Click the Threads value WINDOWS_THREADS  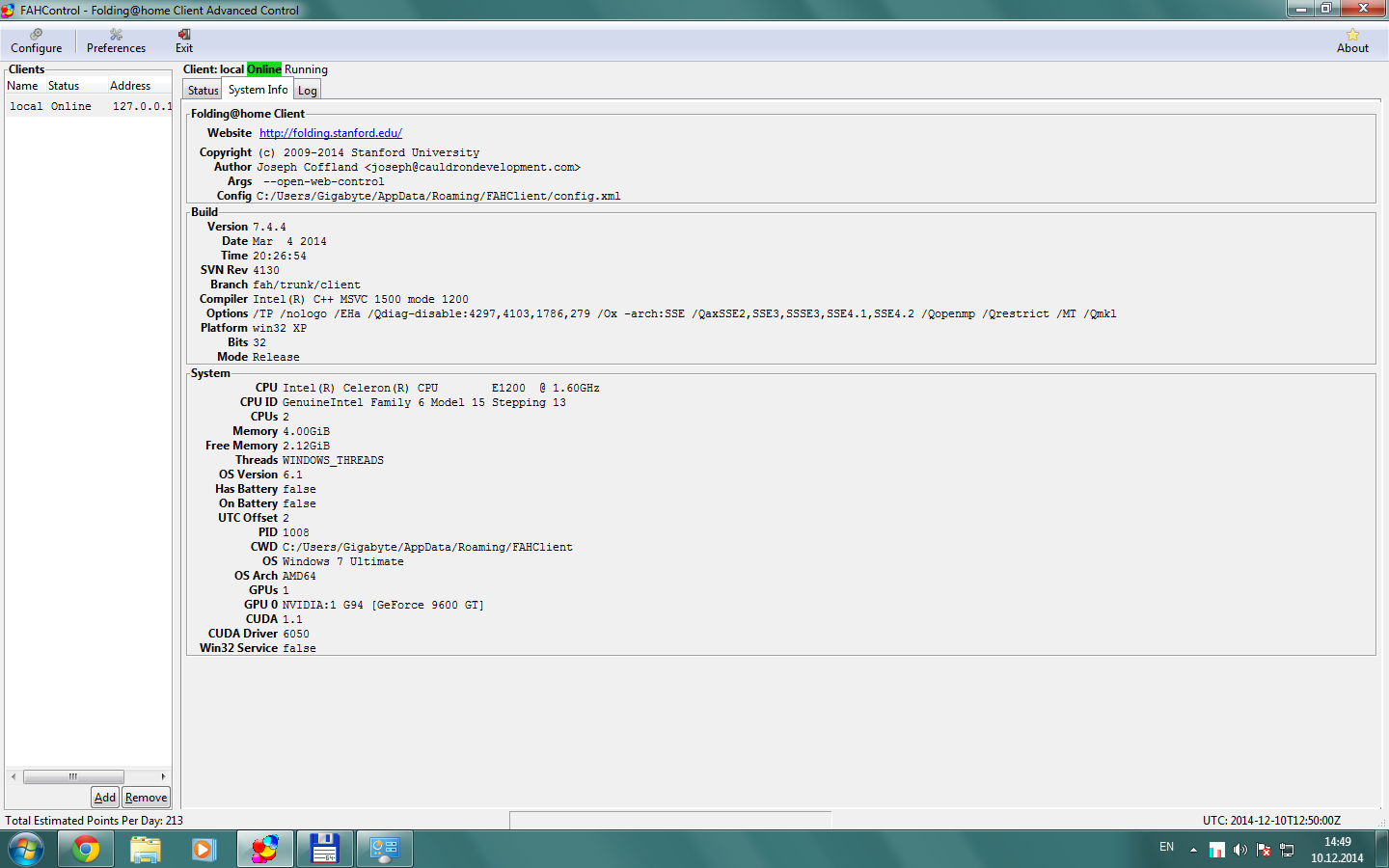click(333, 461)
